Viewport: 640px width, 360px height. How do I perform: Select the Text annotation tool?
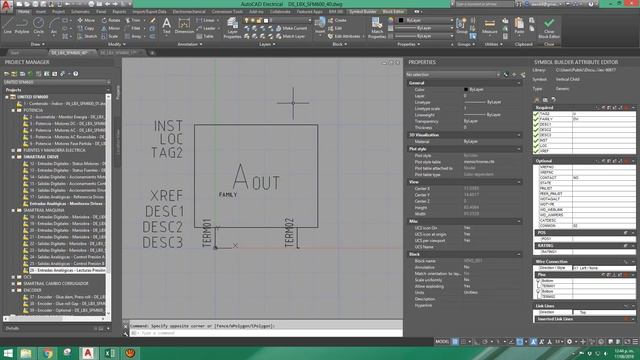tap(167, 25)
